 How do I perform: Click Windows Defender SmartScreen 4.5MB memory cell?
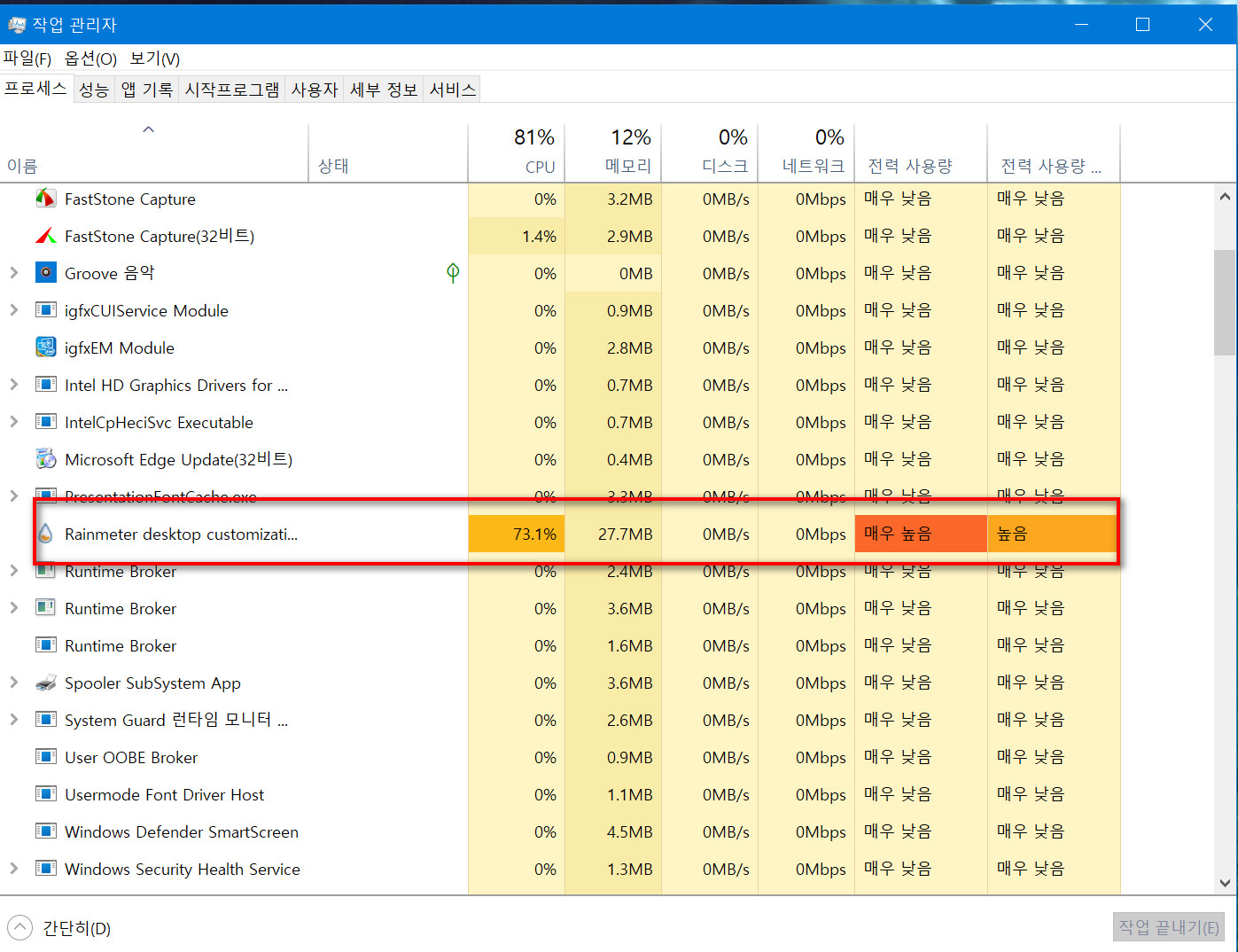(x=613, y=831)
